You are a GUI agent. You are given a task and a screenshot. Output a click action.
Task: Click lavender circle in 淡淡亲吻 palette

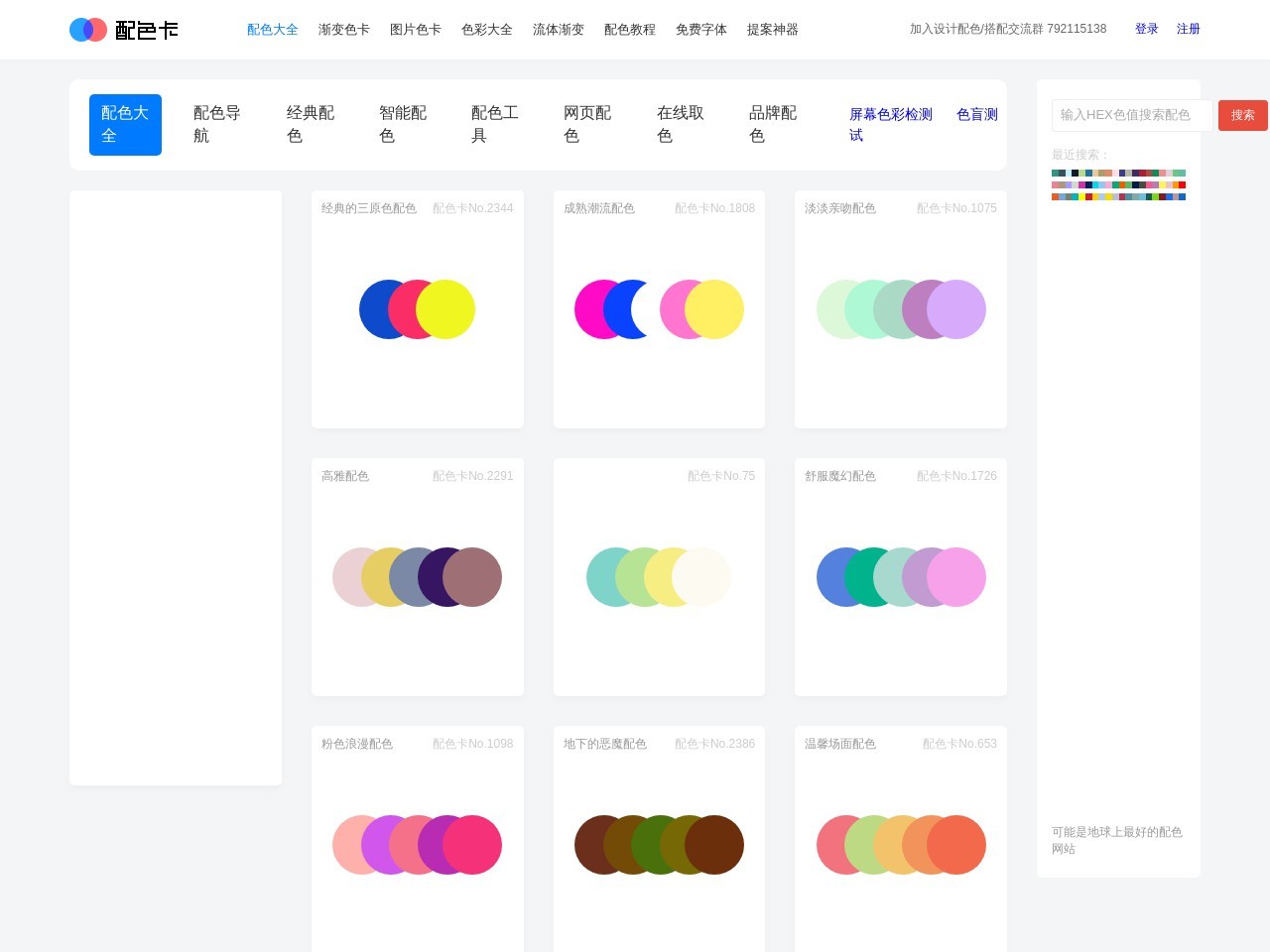956,309
